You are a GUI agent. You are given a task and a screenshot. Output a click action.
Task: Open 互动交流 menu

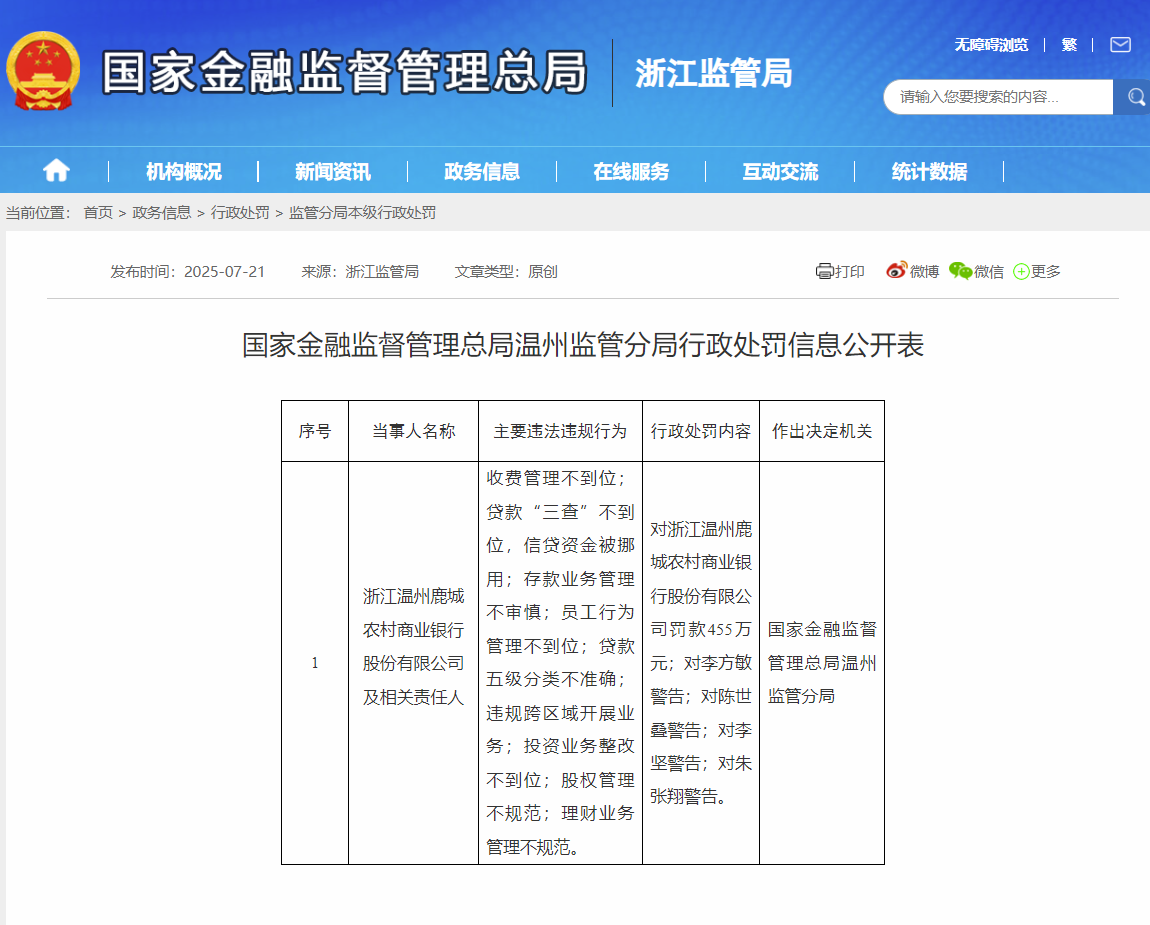click(x=780, y=172)
